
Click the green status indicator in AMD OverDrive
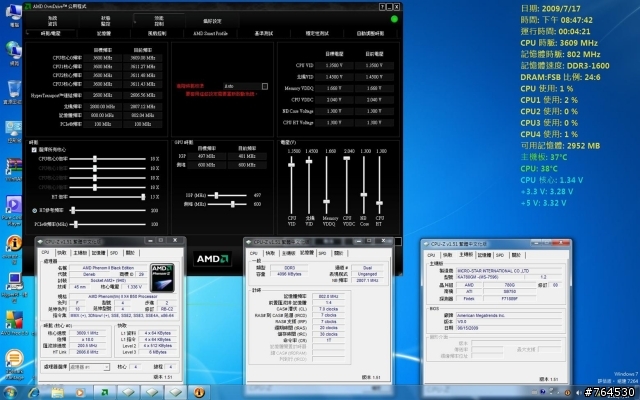[394, 19]
